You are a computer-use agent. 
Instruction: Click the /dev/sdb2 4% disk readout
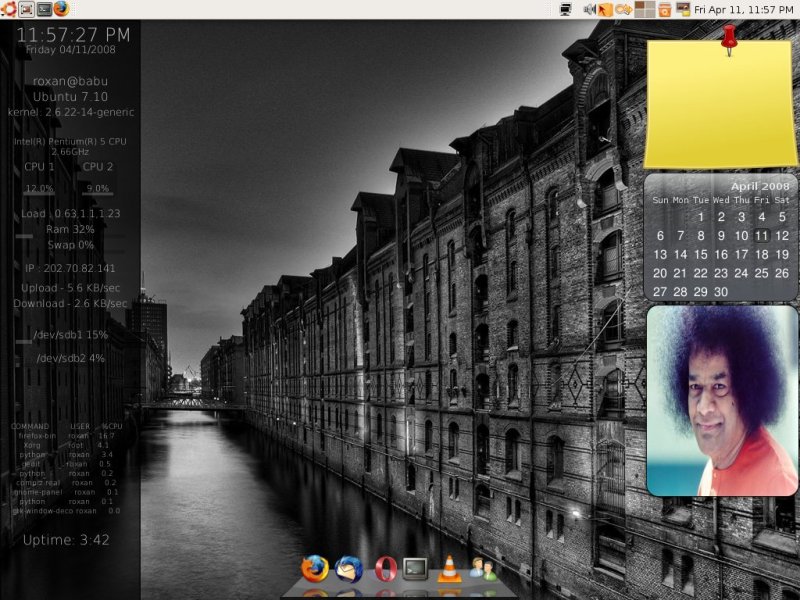tap(71, 359)
